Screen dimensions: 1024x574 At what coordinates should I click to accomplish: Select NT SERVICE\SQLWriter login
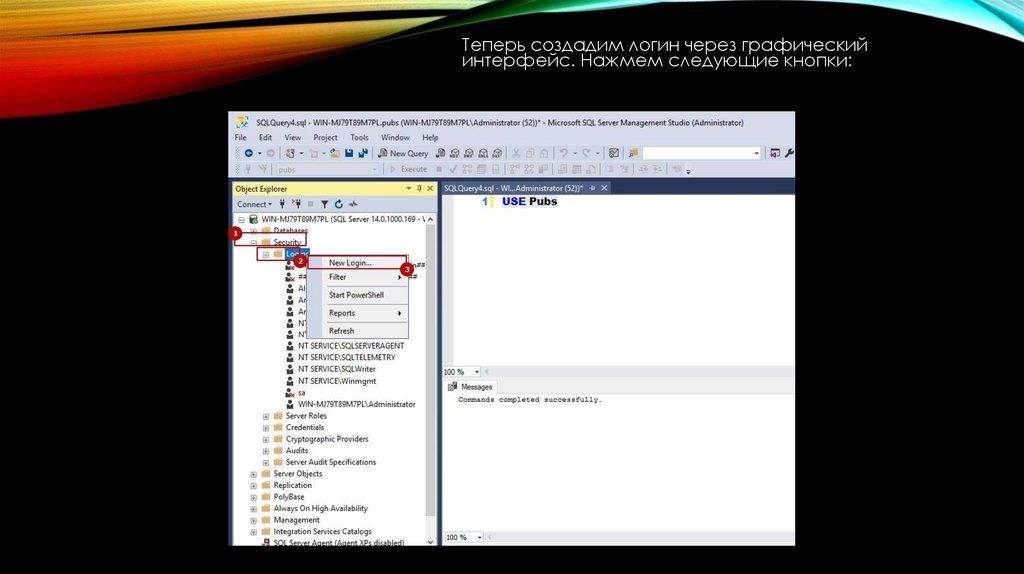coord(337,370)
